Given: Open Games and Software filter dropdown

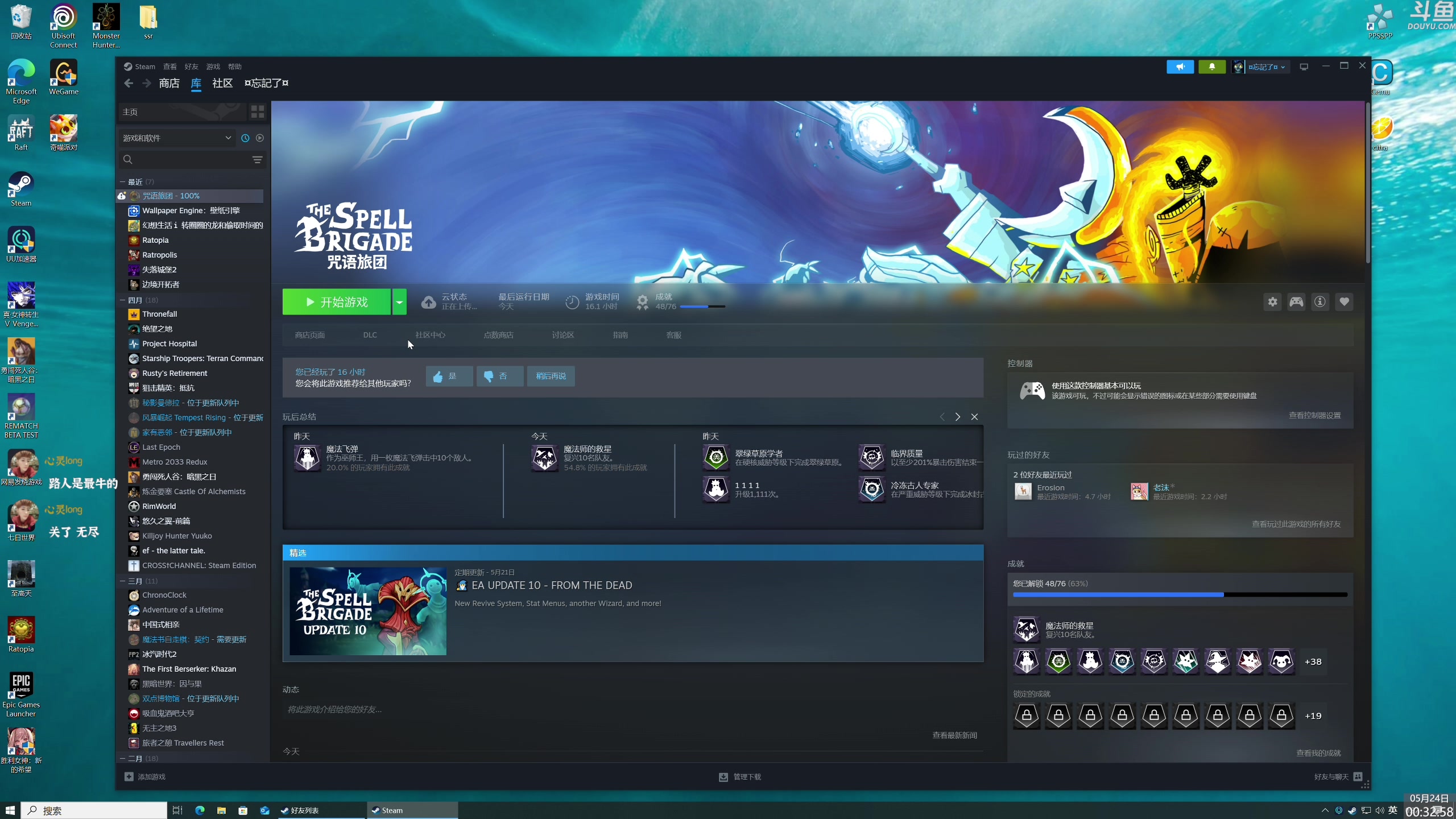Looking at the screenshot, I should pos(177,138).
